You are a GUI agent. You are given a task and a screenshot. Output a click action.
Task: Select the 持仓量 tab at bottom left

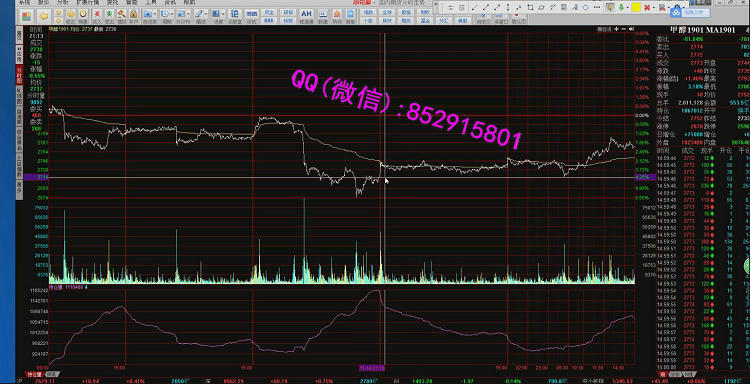pos(34,374)
